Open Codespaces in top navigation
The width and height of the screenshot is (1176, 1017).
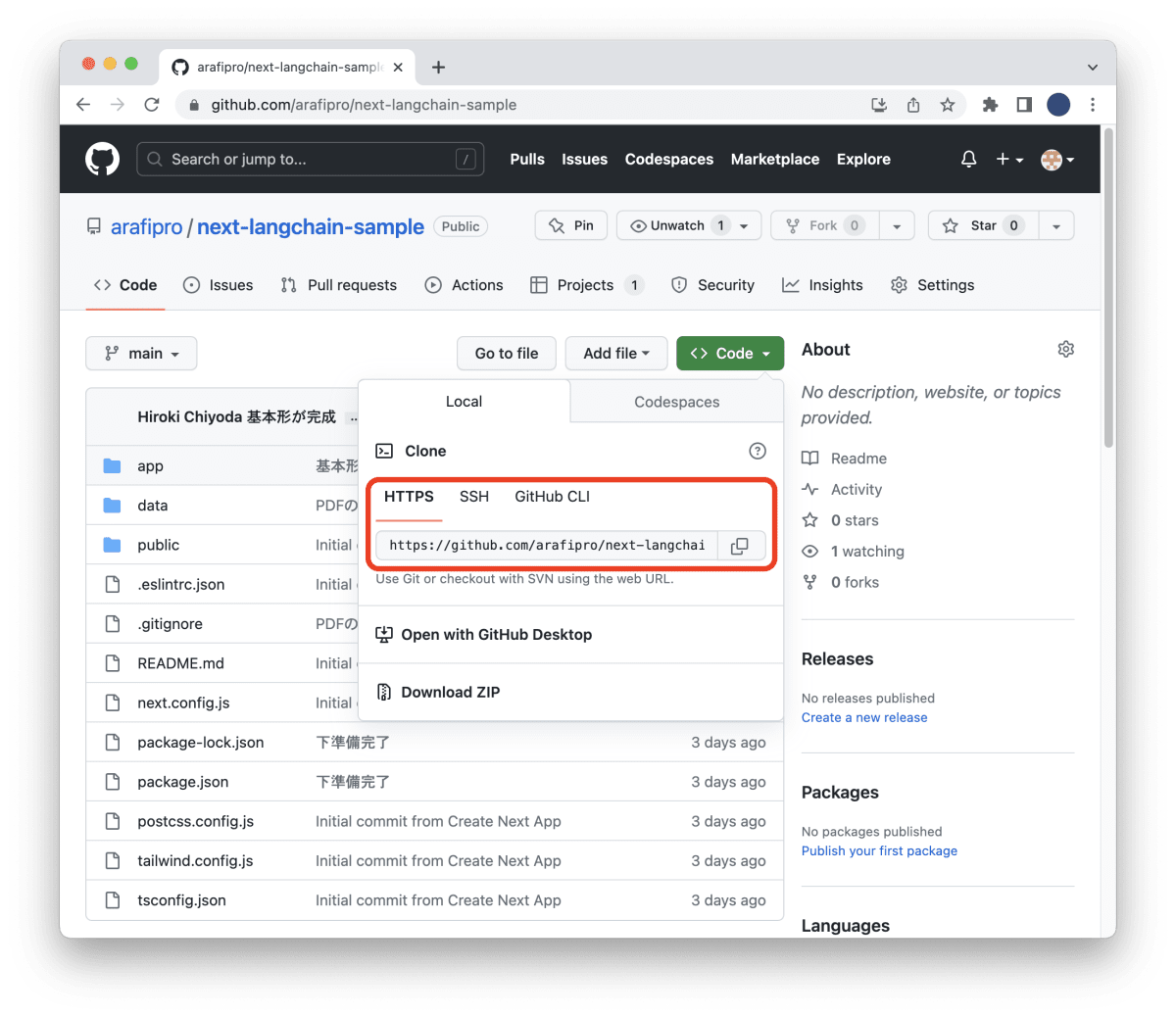click(x=669, y=159)
